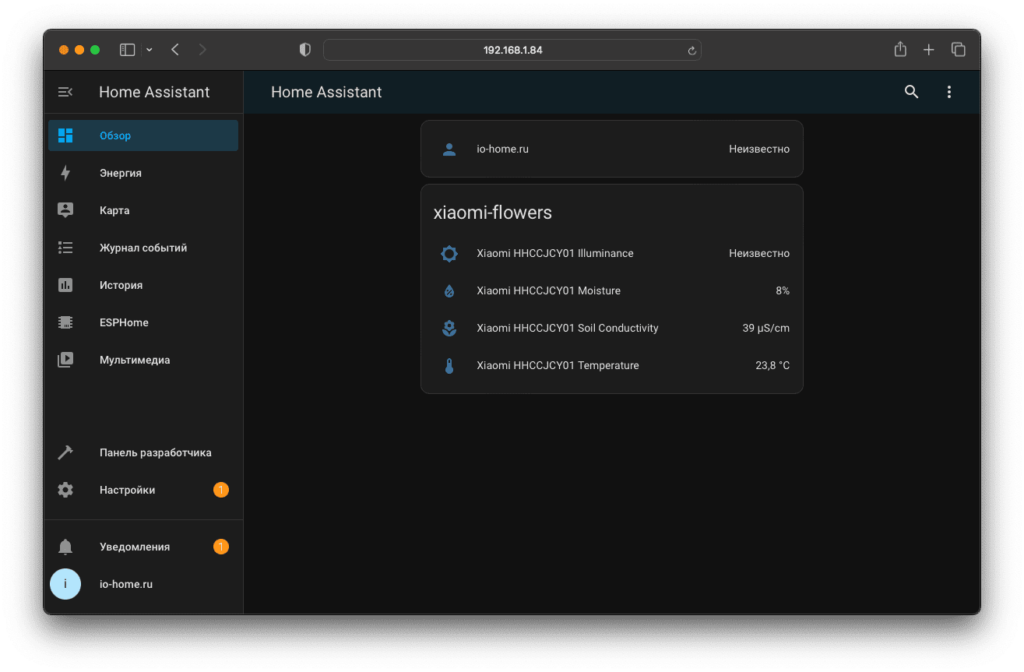The image size is (1024, 672).
Task: Open the io-home.ru user profile avatar
Action: (x=65, y=584)
